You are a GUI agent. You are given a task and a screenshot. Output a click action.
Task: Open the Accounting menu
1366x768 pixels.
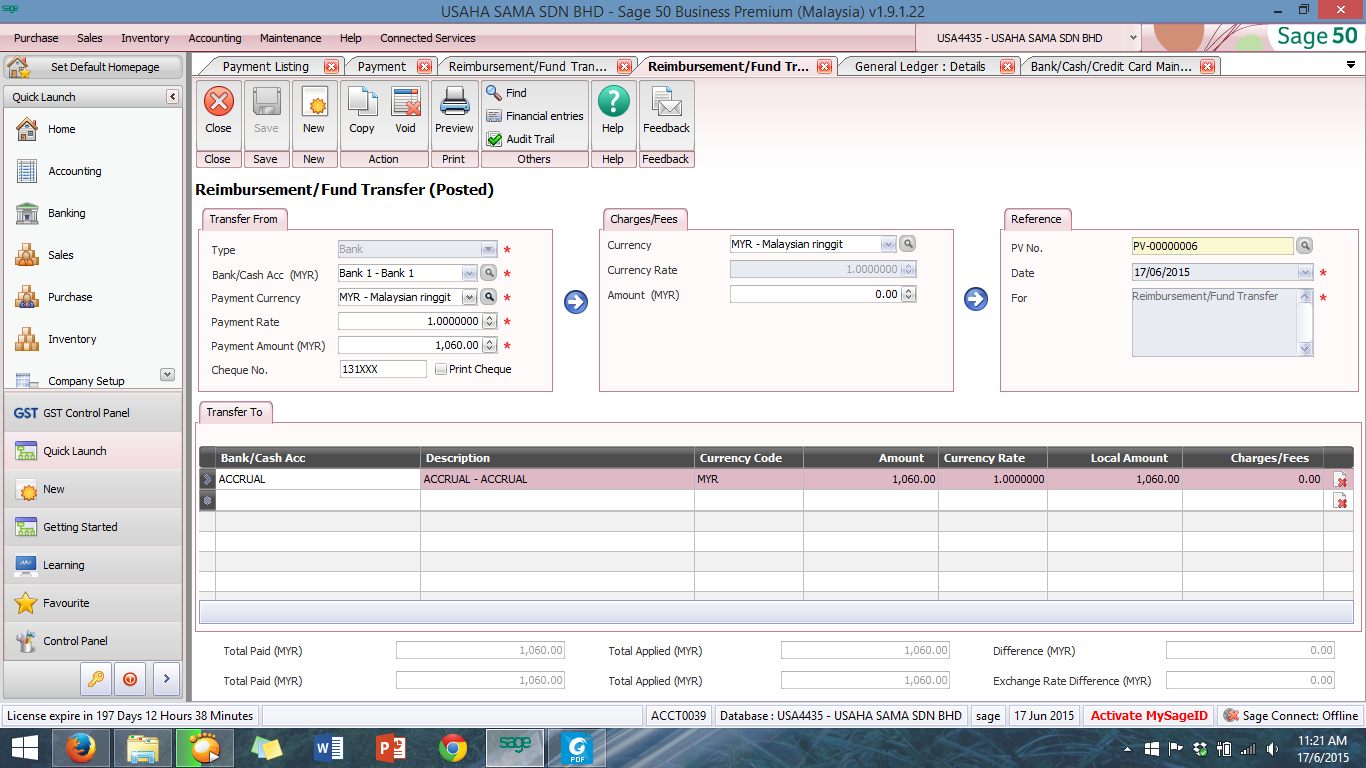[x=215, y=38]
